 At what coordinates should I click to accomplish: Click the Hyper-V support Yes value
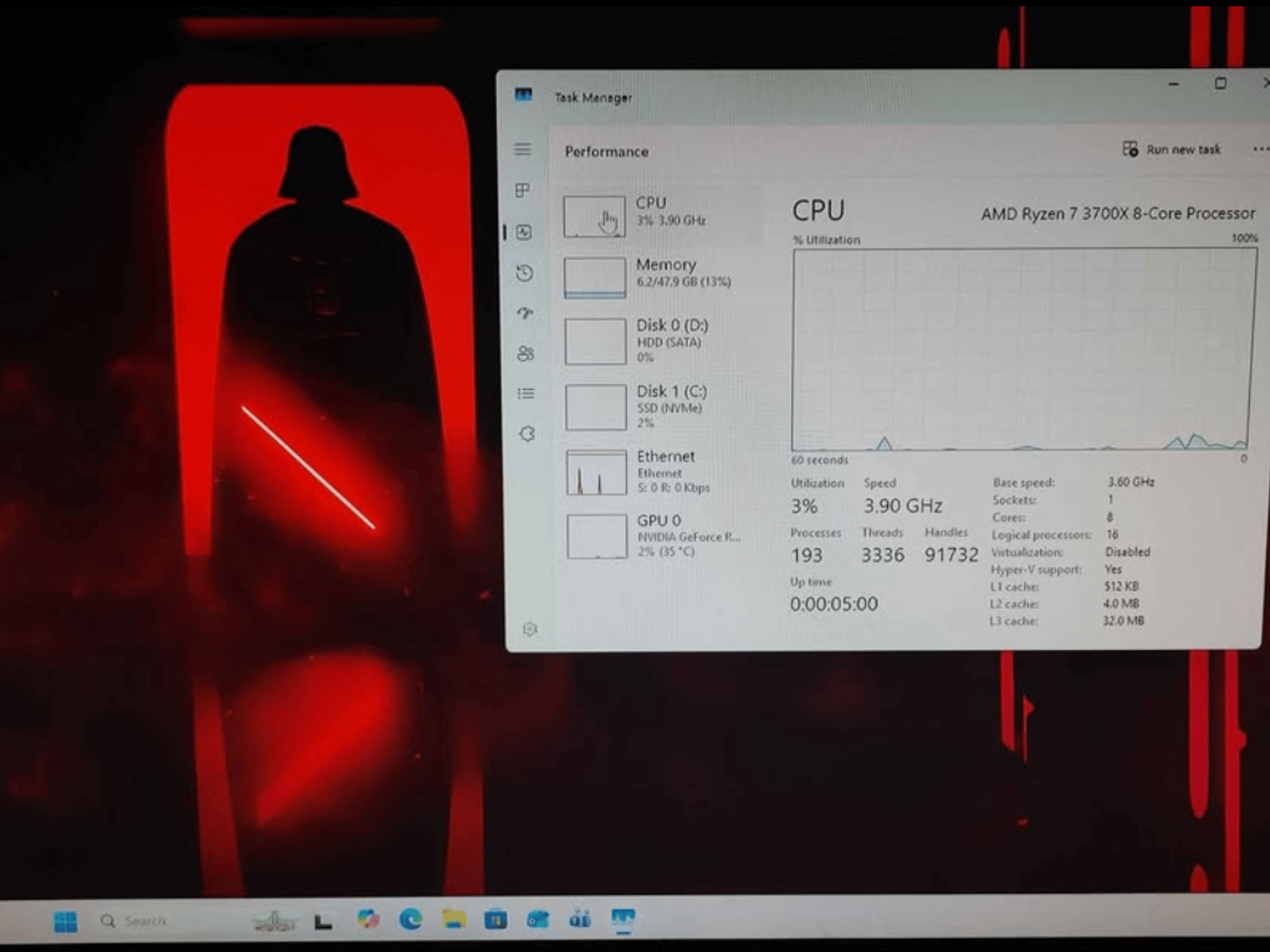(x=1113, y=569)
